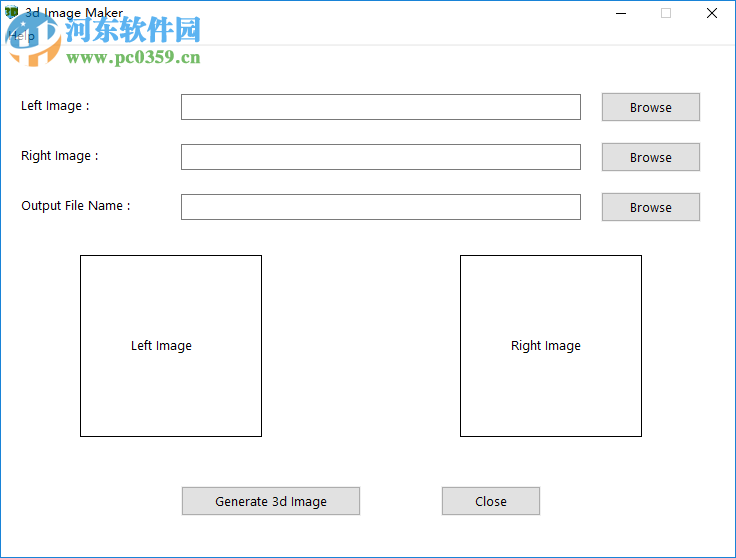
Task: Browse for the Output File Name
Action: (651, 207)
